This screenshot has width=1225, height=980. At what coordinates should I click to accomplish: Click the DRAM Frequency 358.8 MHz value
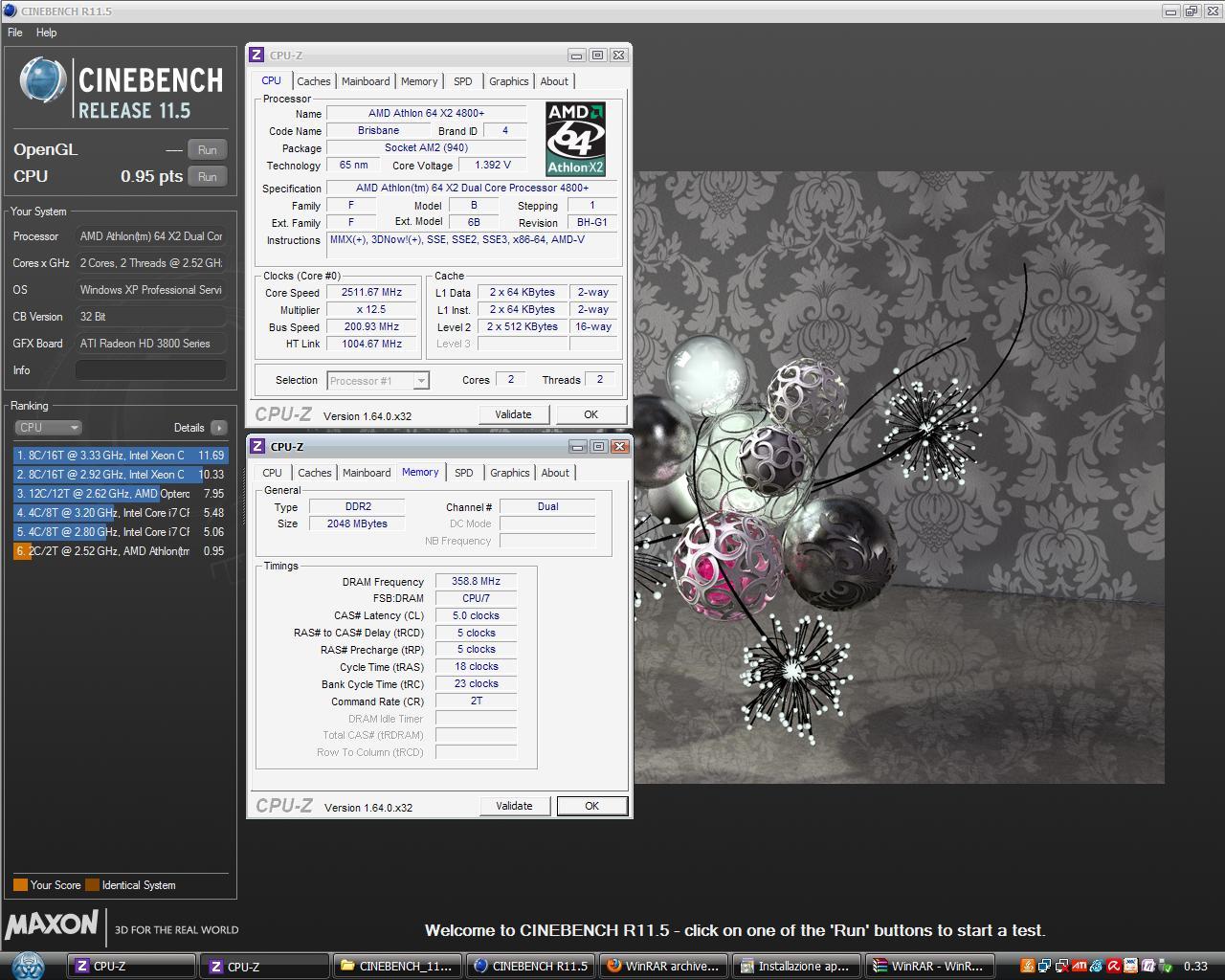(476, 581)
